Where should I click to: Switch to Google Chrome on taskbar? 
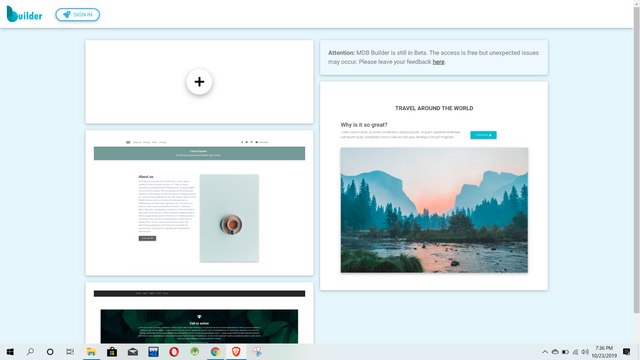[215, 352]
